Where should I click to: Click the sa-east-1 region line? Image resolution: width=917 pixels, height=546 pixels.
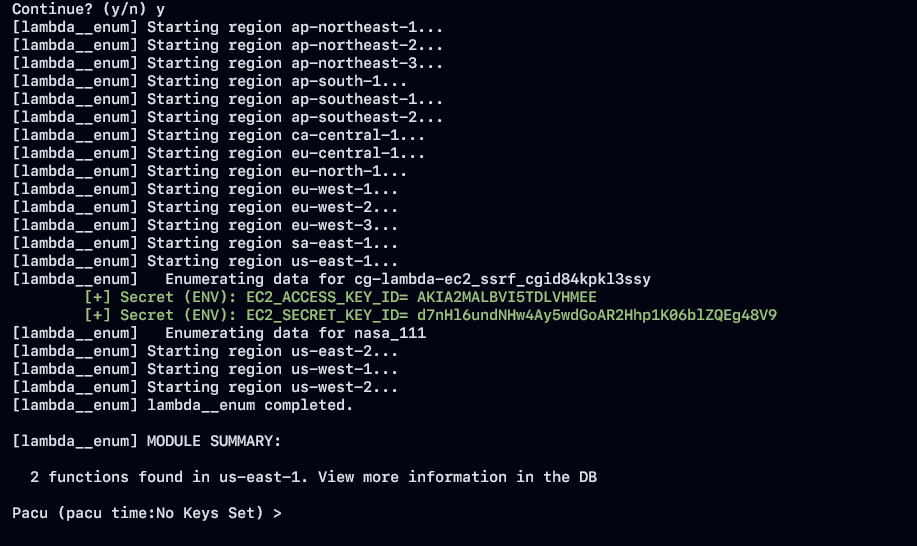click(x=205, y=243)
